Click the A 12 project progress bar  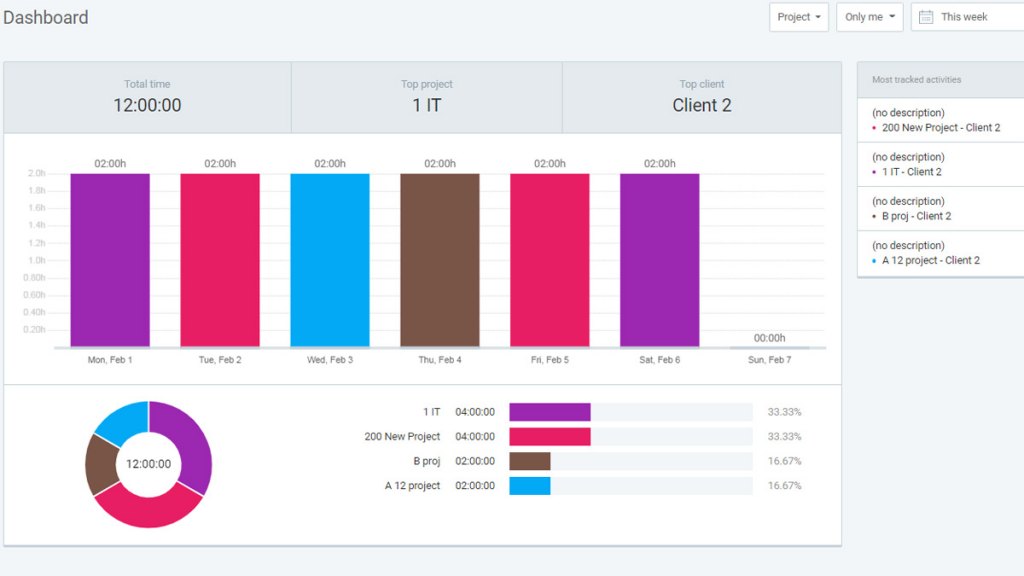(x=530, y=485)
